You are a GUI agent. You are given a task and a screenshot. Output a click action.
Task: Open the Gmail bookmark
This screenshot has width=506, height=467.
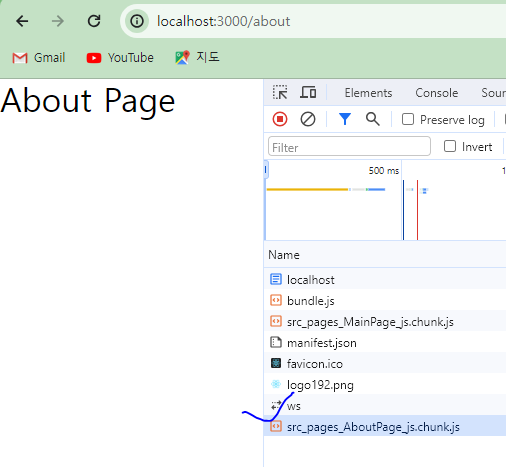click(38, 58)
